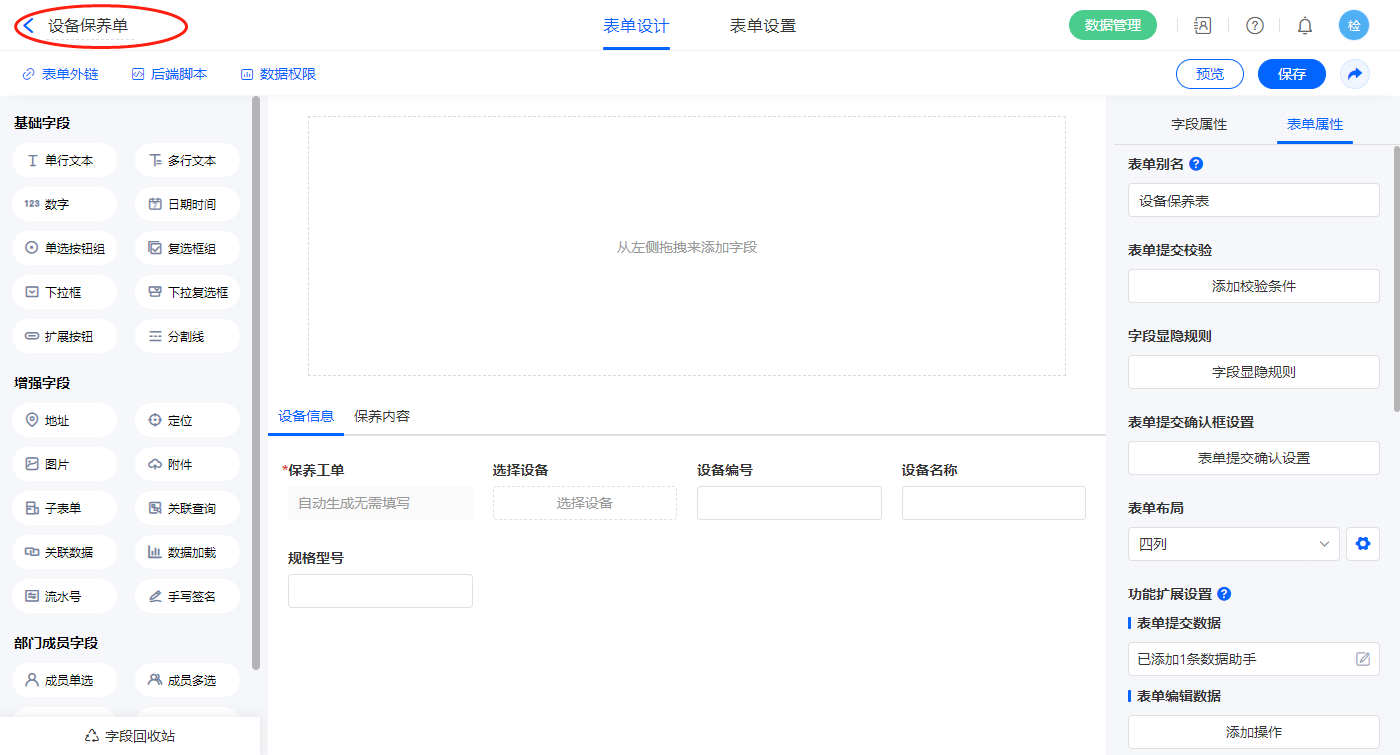Choose the 下拉框 field component
Viewport: 1400px width, 755px height.
pyautogui.click(x=65, y=292)
